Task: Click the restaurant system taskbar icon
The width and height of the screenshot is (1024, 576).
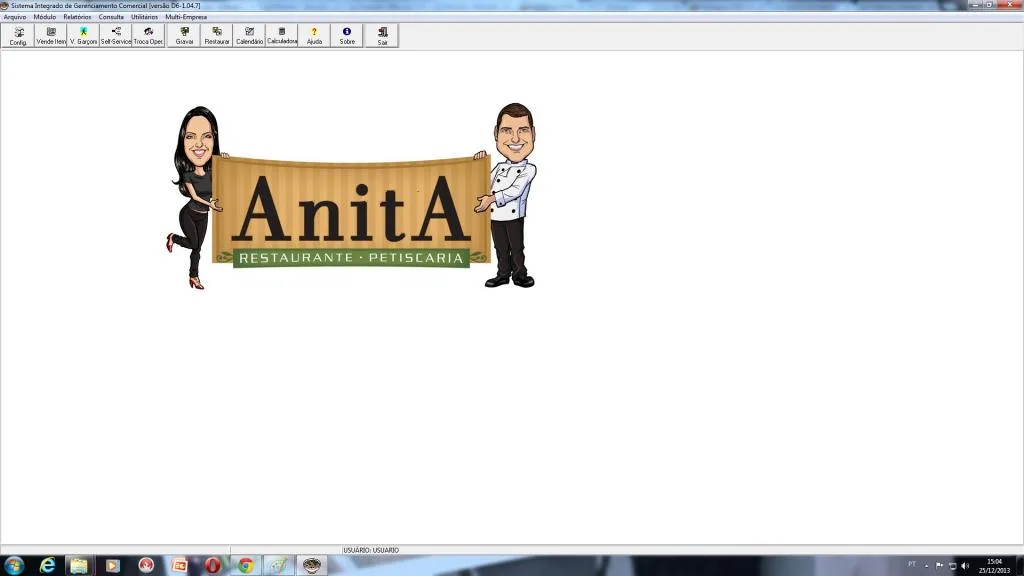Action: point(312,566)
